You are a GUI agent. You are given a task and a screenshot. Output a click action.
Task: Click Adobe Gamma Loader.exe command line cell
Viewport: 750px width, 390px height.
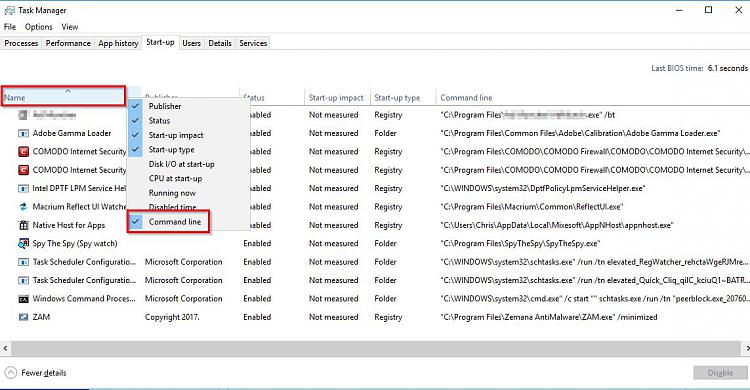(x=580, y=134)
